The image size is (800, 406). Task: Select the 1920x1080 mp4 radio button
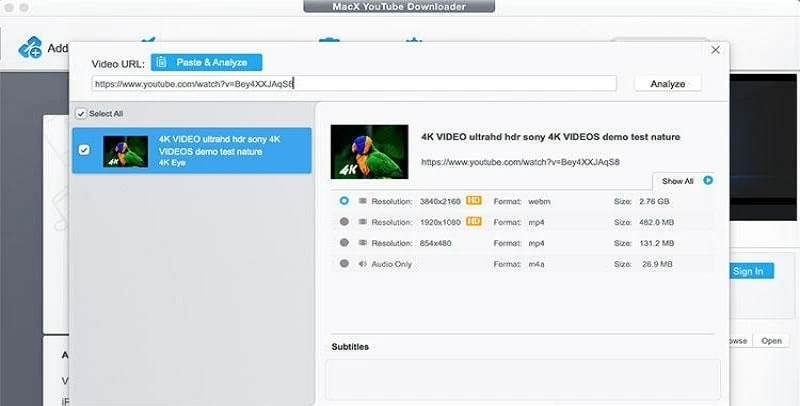344,222
